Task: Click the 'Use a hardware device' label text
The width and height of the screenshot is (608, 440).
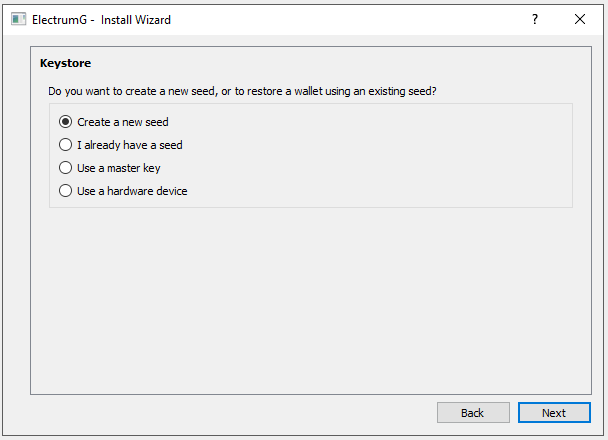Action: (132, 191)
